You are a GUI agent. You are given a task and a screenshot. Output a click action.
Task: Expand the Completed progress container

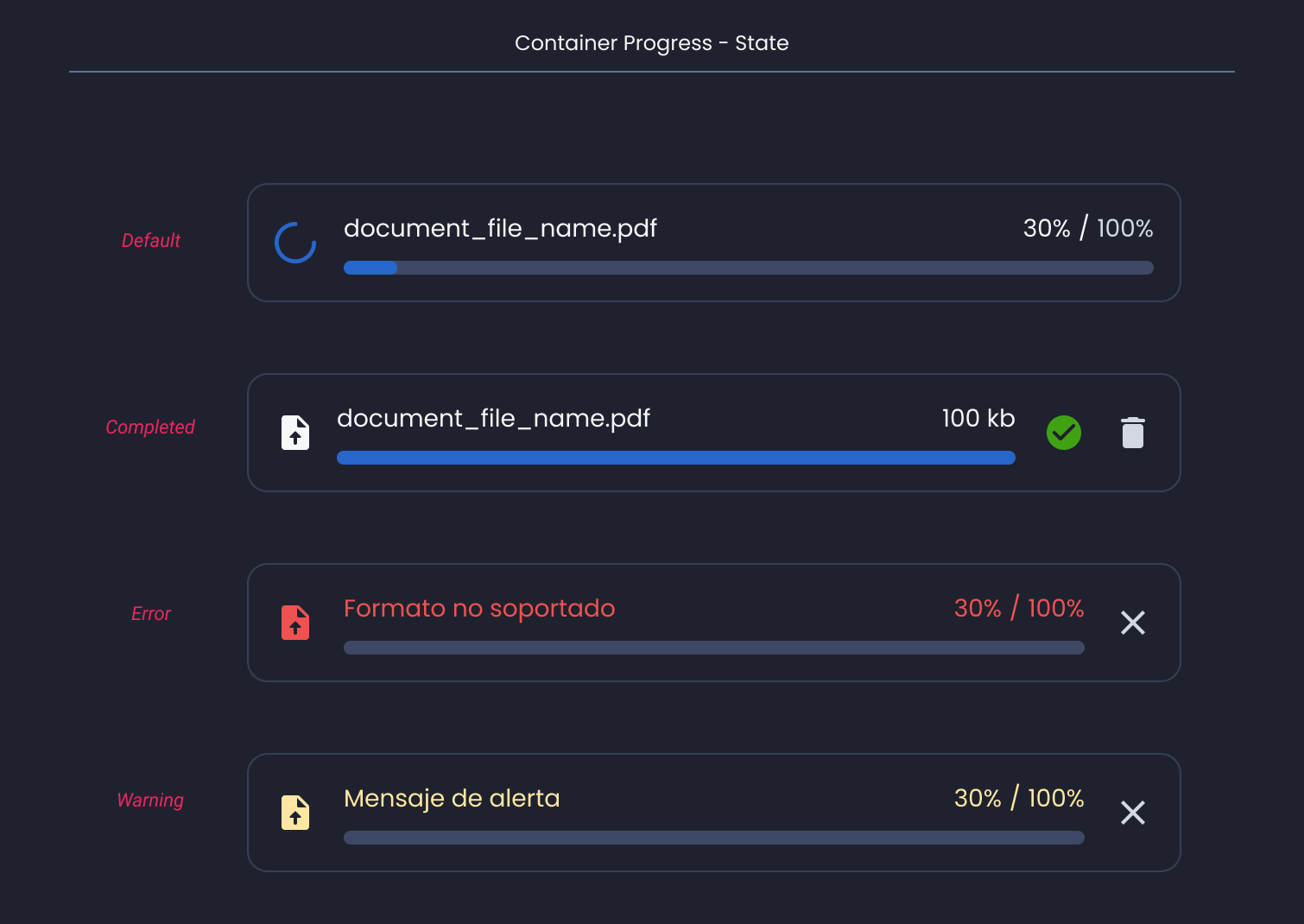713,432
